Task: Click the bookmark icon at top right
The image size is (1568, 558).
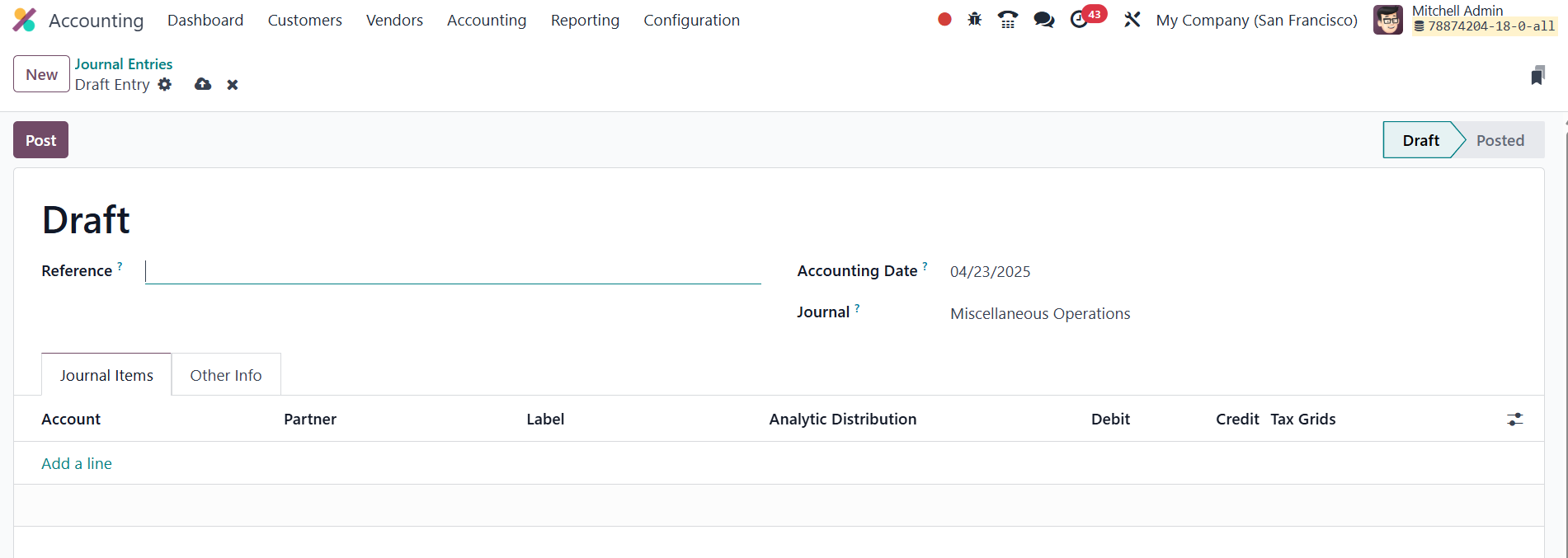Action: 1537,76
